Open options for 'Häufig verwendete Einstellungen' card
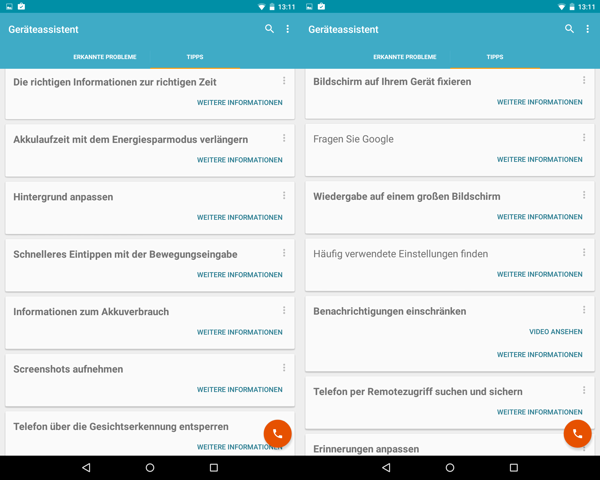Screen dimensions: 600x480 pos(584,252)
